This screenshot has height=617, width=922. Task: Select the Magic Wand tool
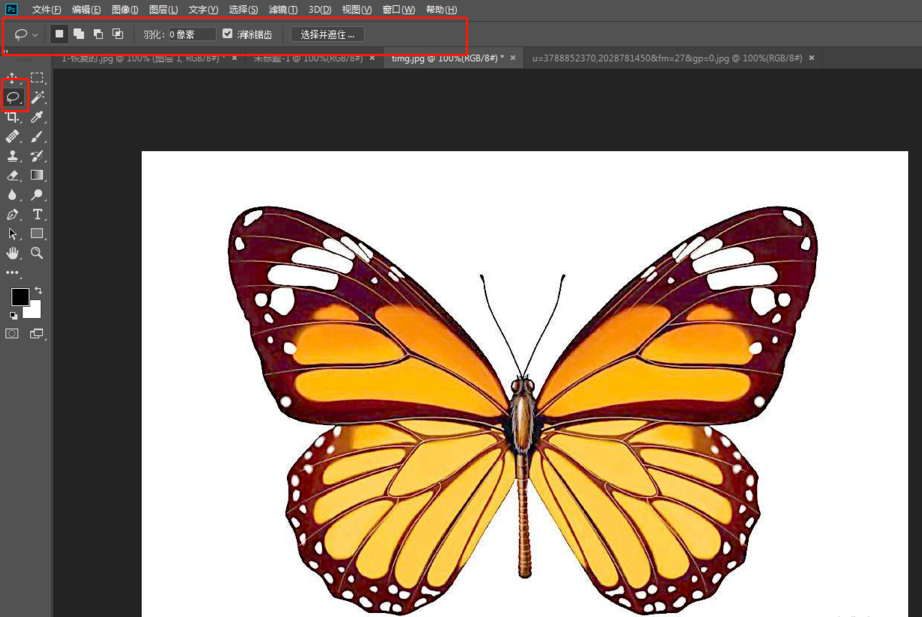click(x=37, y=97)
